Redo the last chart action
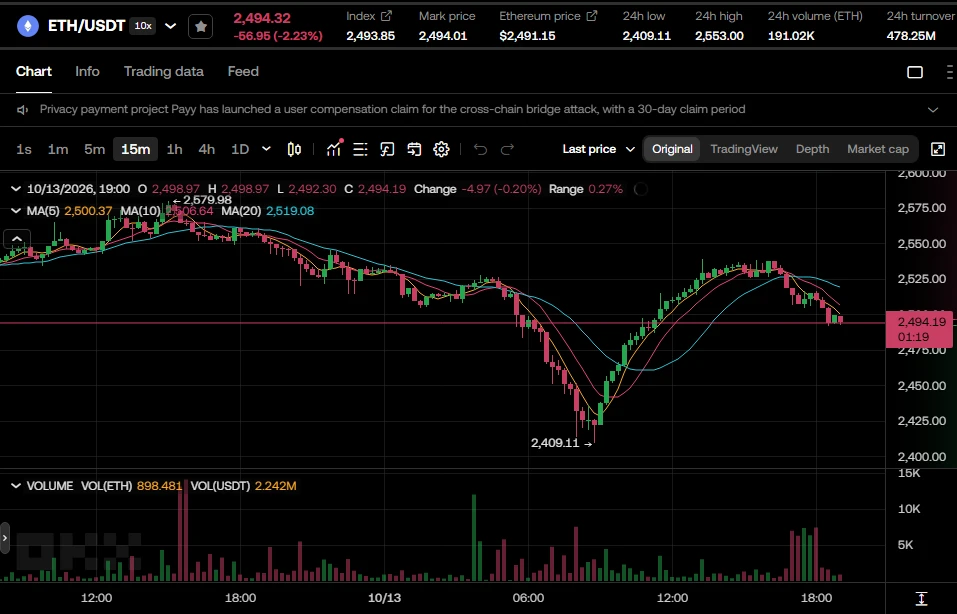The height and width of the screenshot is (614, 957). click(x=507, y=150)
